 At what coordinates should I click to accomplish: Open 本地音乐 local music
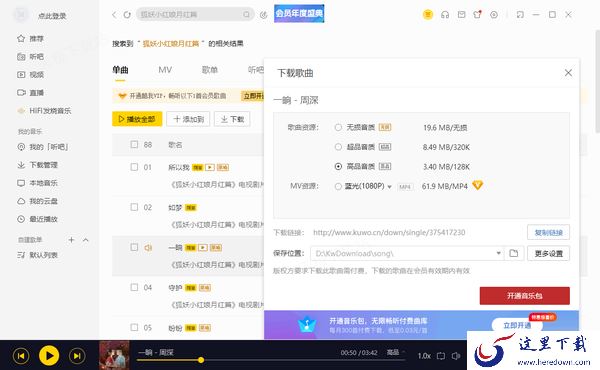pos(37,183)
